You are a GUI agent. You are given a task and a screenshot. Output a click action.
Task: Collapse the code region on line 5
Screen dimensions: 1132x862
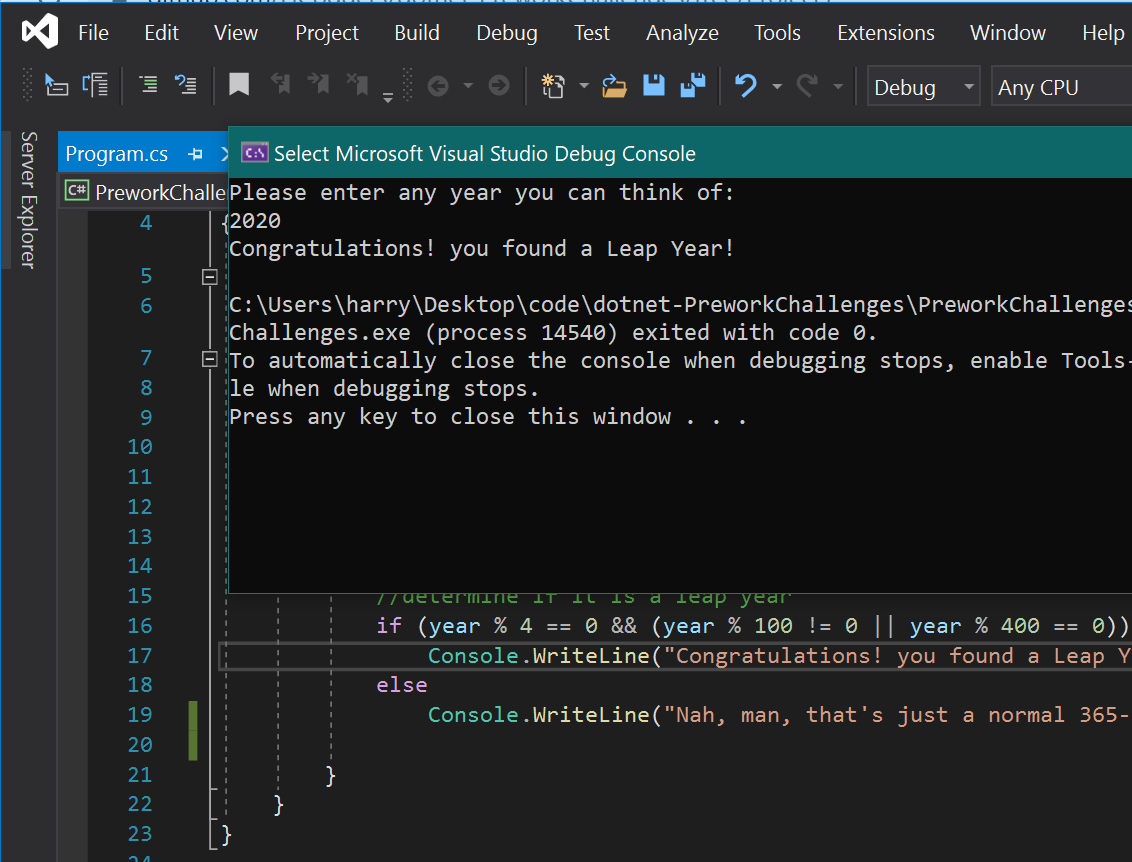click(209, 275)
